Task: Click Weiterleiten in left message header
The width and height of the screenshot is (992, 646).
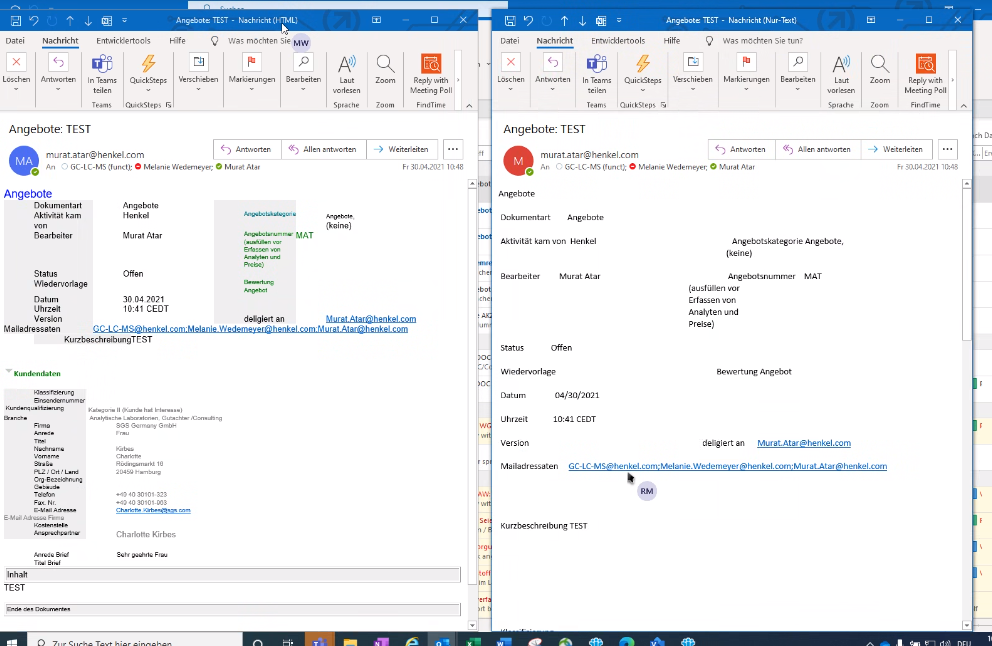Action: point(402,149)
